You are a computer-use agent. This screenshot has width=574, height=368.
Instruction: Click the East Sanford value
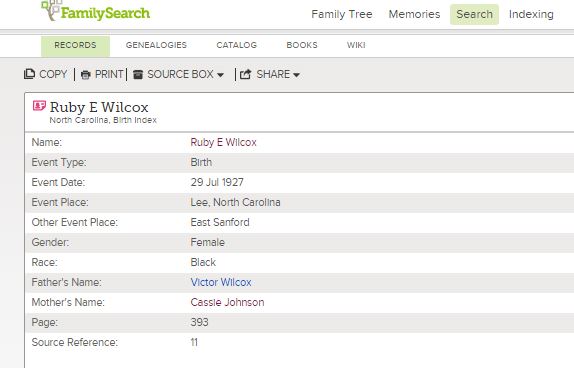pyautogui.click(x=220, y=222)
